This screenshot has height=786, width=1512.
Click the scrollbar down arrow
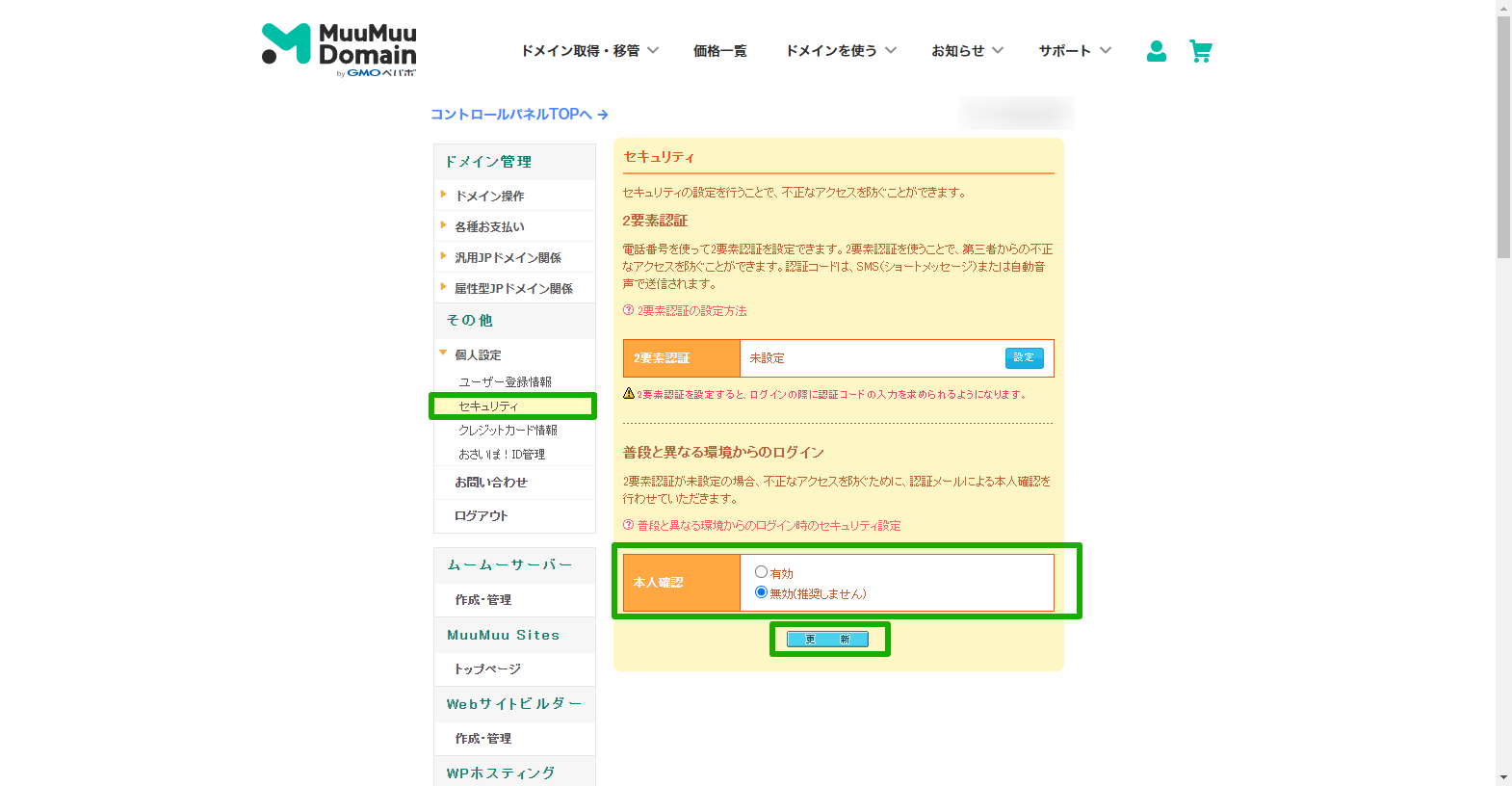pos(1503,777)
